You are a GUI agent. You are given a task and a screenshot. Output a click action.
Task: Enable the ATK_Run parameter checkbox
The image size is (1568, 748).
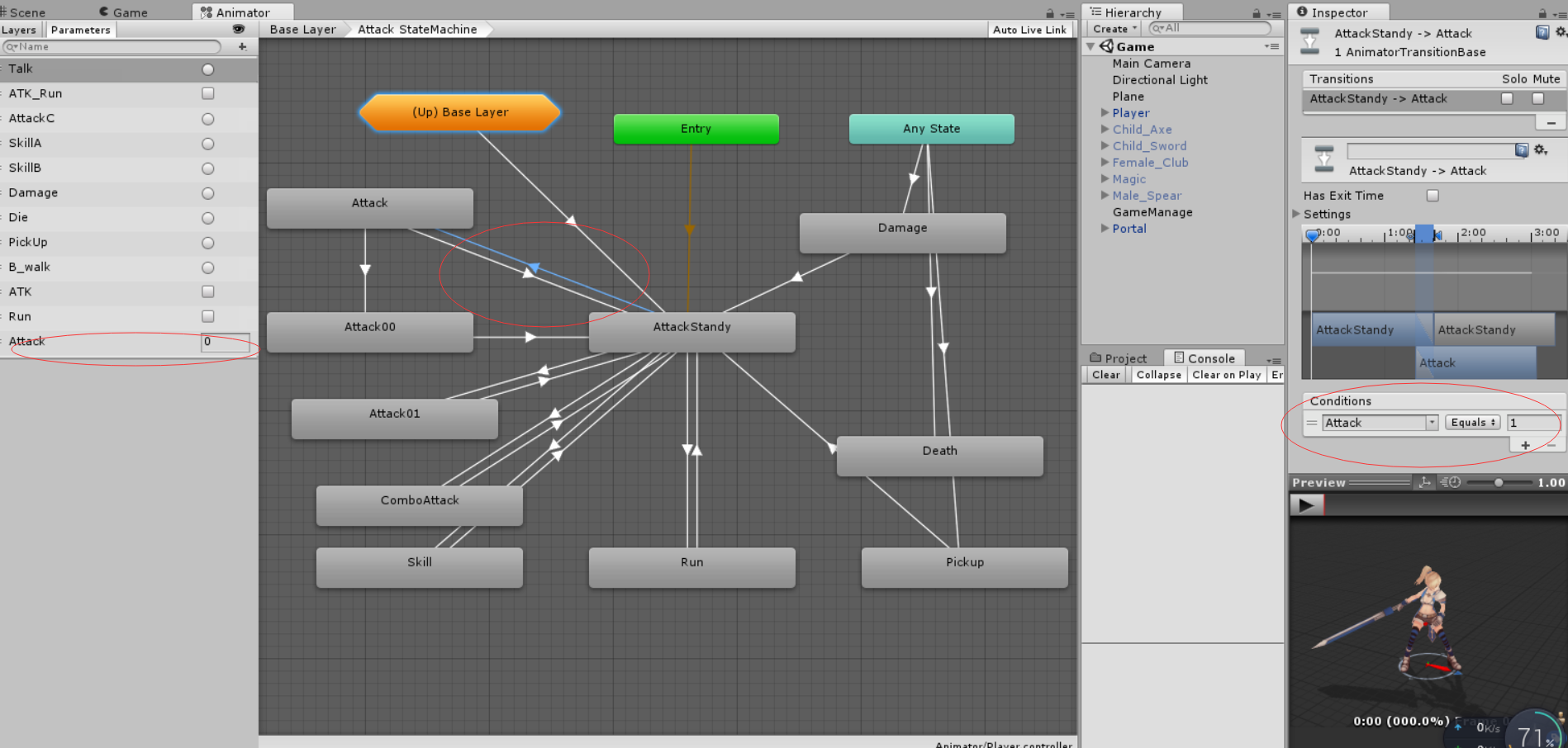tap(208, 93)
